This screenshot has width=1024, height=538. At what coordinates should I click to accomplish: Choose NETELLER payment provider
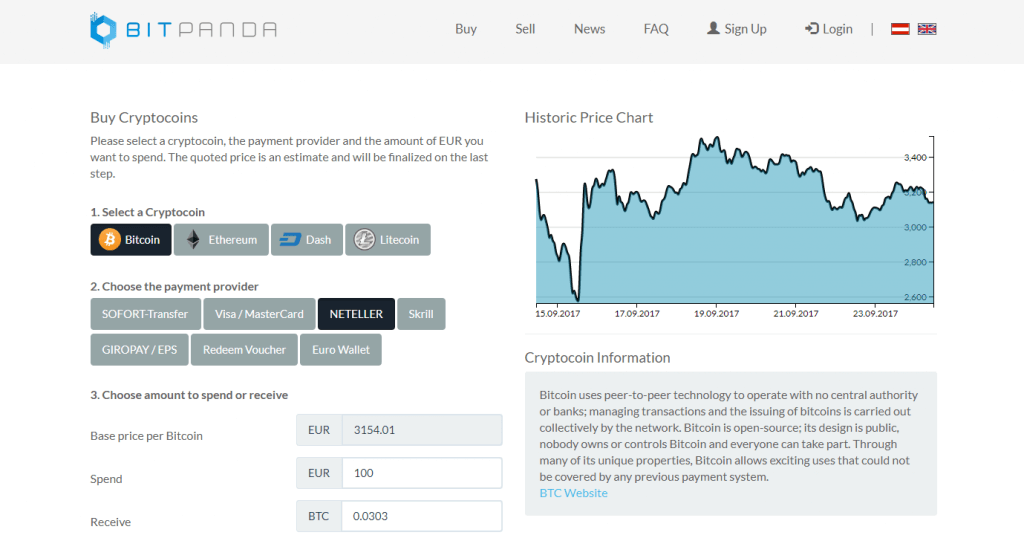coord(356,314)
